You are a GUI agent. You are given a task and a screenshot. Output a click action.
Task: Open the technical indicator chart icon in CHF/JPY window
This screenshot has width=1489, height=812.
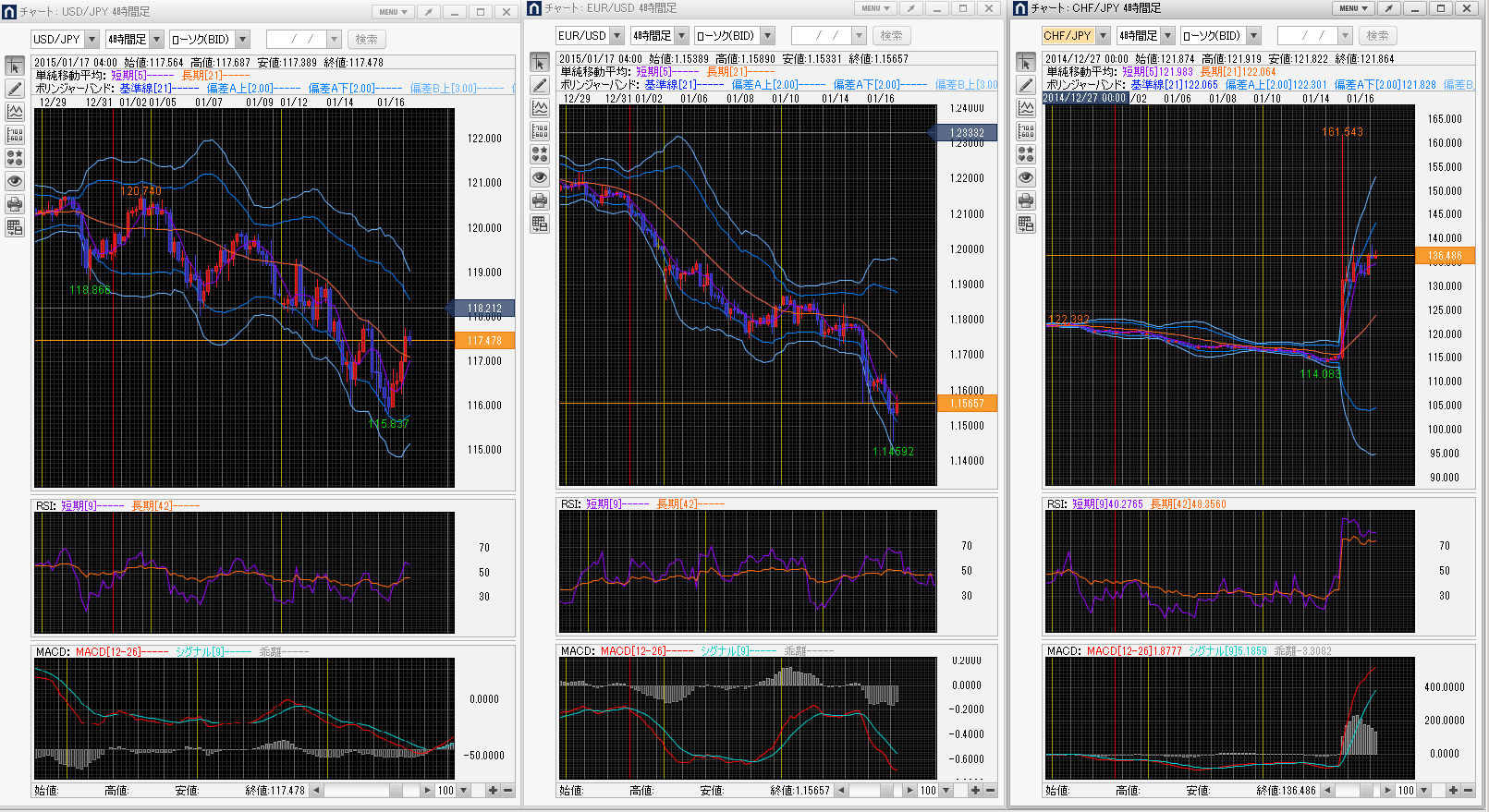tap(1026, 108)
